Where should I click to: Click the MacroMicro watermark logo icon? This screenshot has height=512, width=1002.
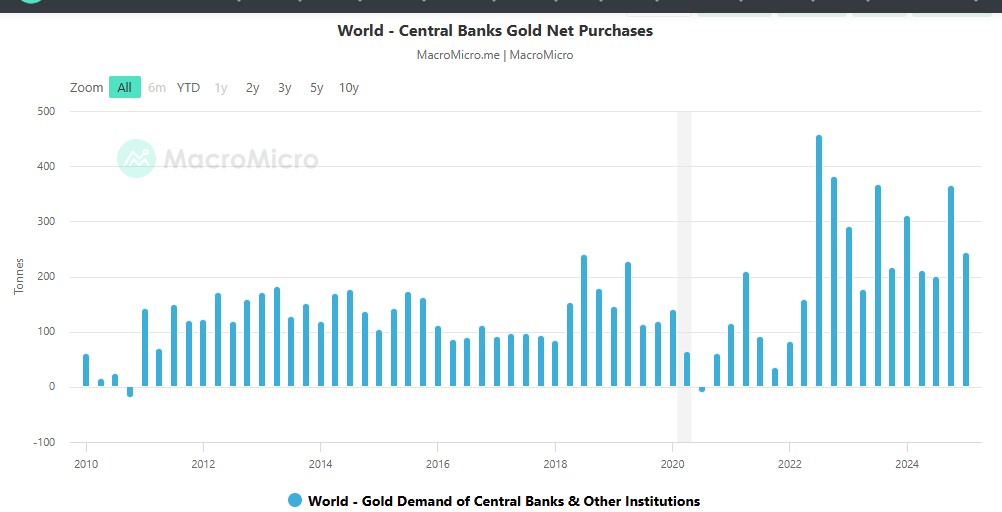(136, 158)
